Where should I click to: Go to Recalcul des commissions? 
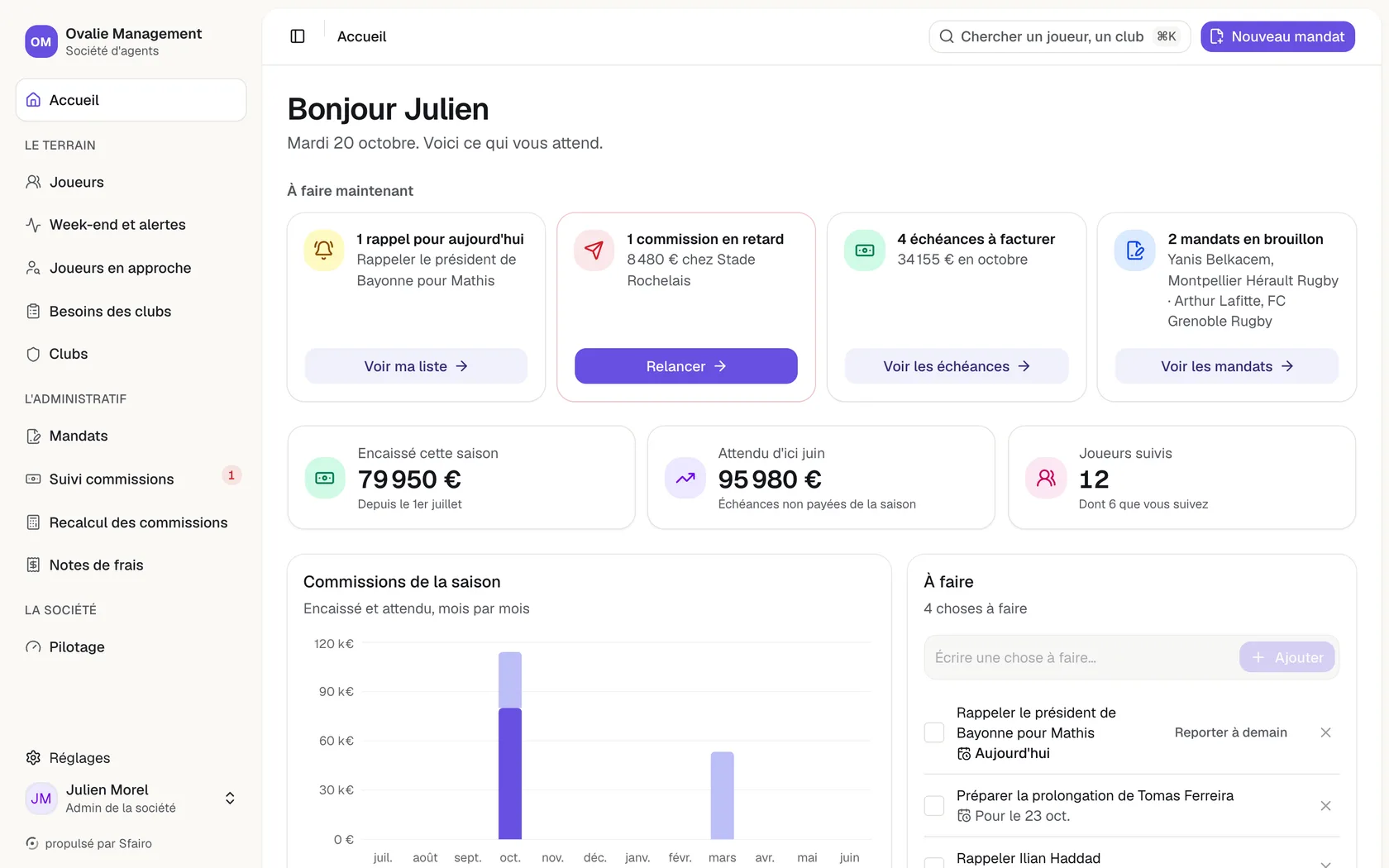(x=131, y=522)
